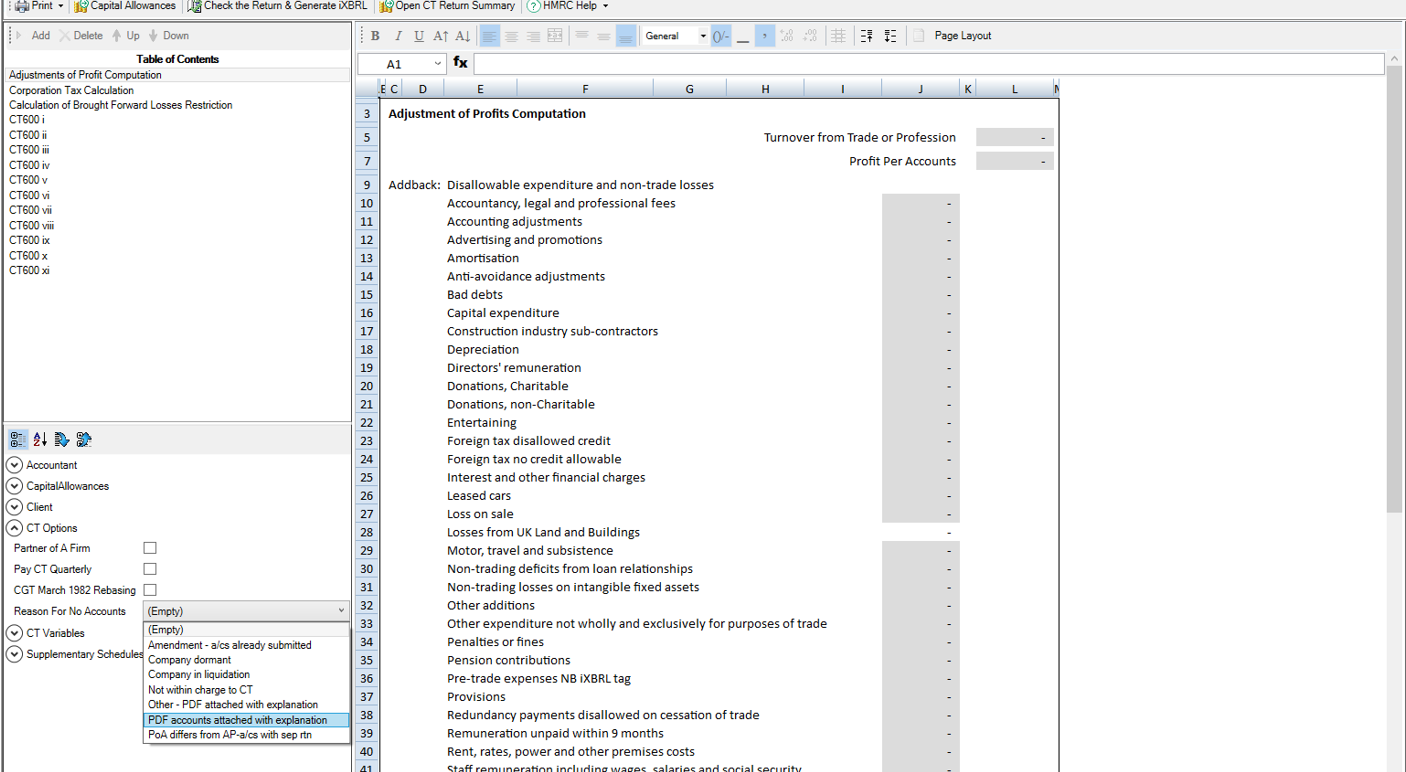Go to the CT600 v page
1406x772 pixels.
tap(28, 180)
